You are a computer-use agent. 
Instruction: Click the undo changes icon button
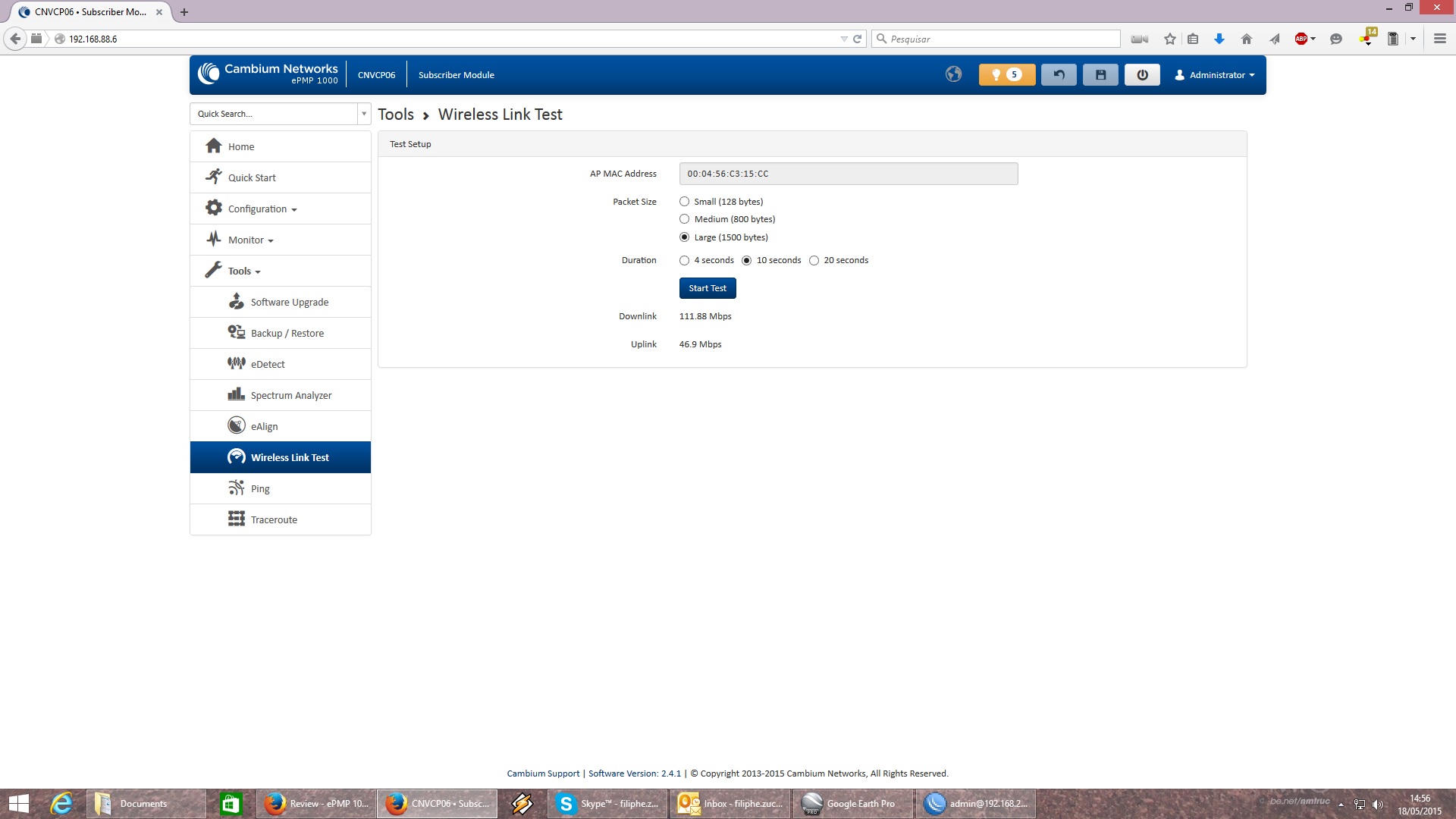click(1059, 74)
